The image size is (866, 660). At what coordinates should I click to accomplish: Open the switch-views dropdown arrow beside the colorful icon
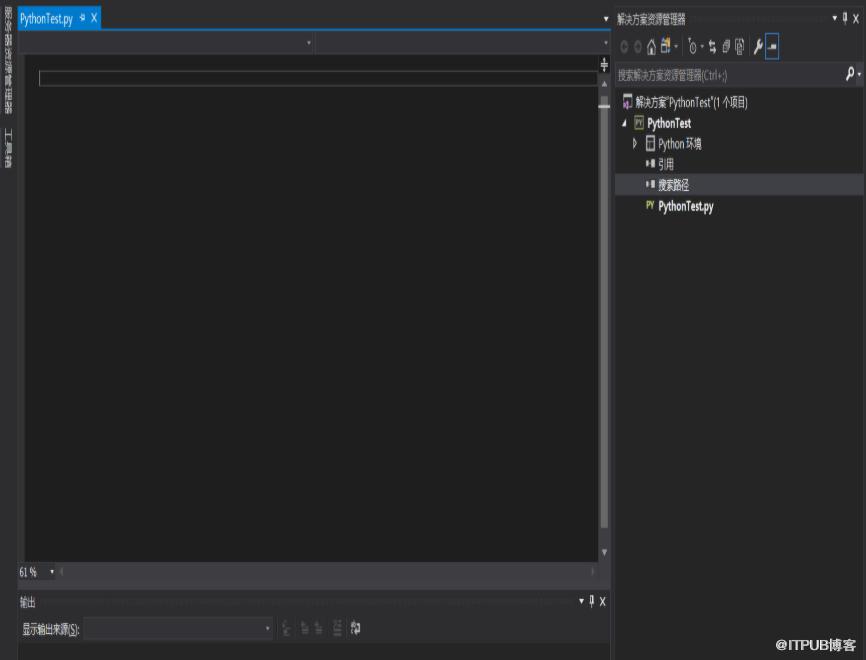coord(676,47)
